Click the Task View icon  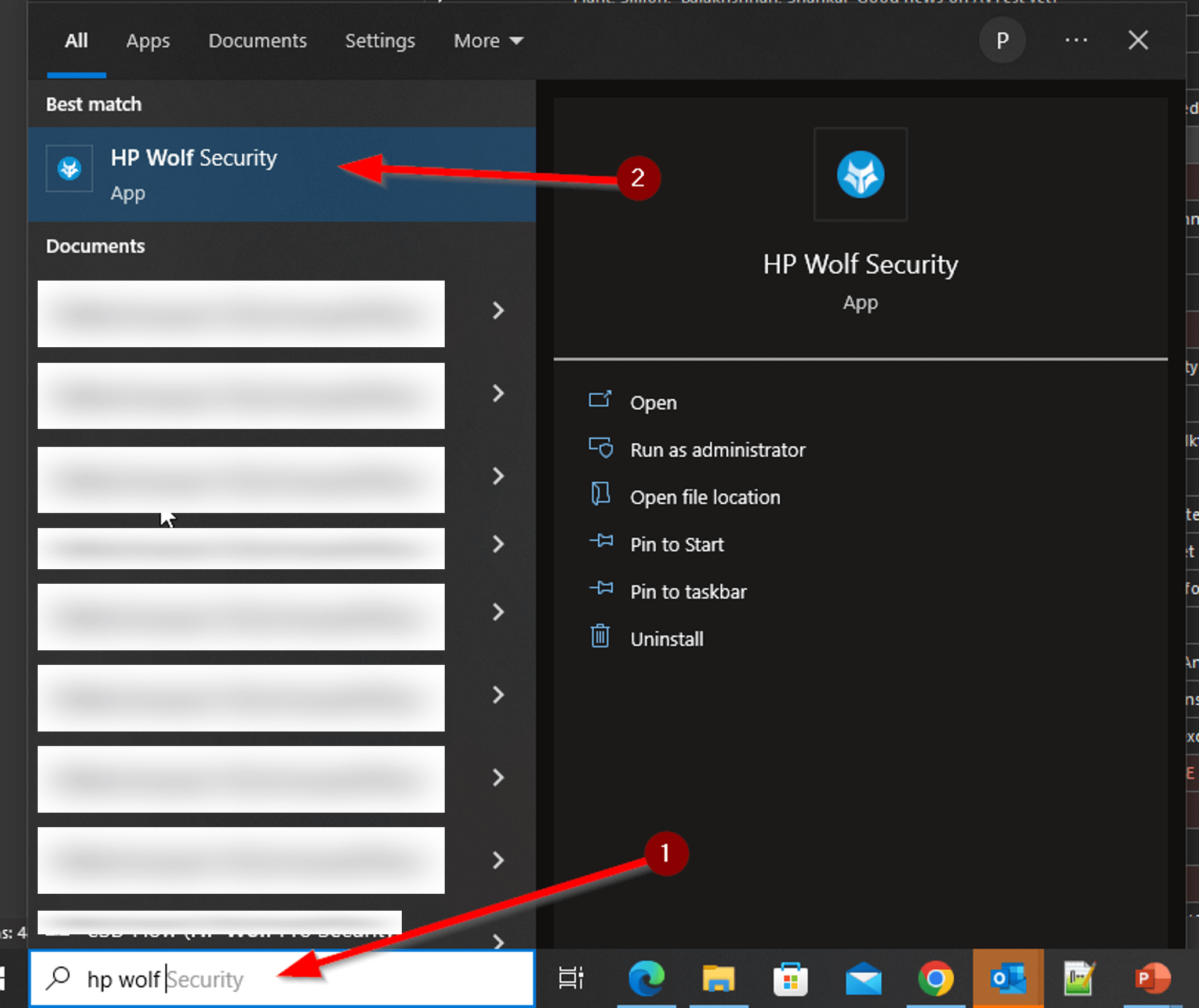coord(571,978)
